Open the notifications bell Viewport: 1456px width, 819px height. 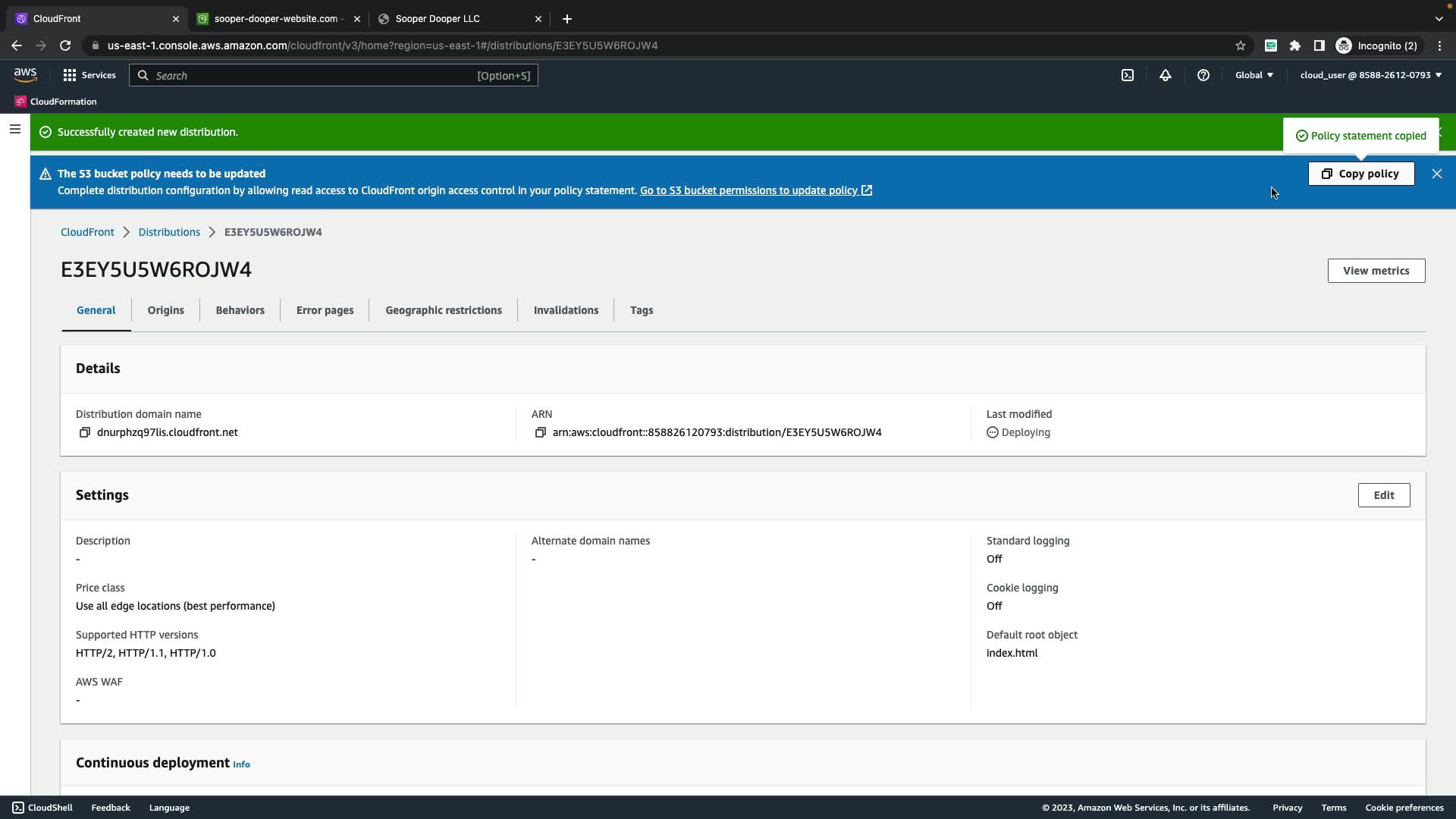(1166, 75)
